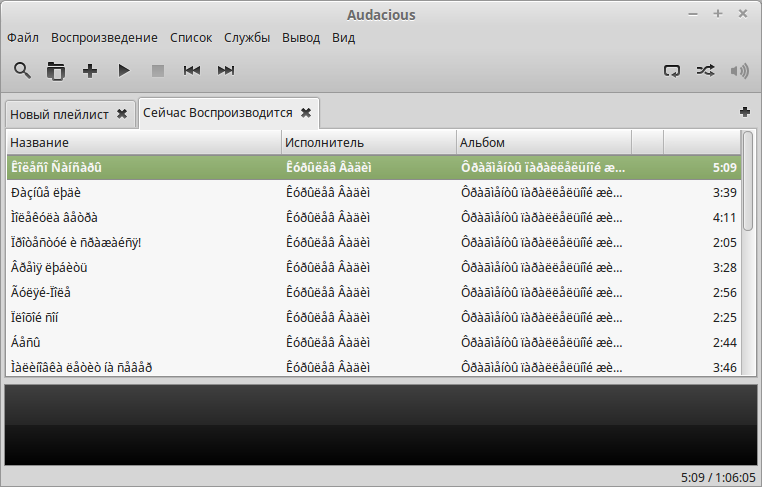
Task: Open the Файл menu
Action: pyautogui.click(x=23, y=38)
